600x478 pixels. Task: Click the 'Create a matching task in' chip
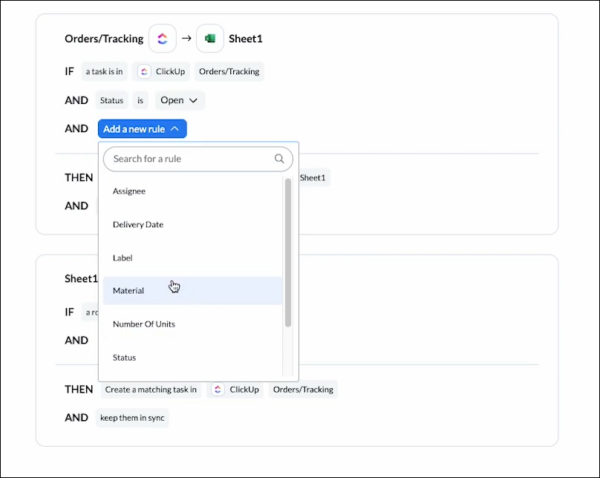(149, 388)
